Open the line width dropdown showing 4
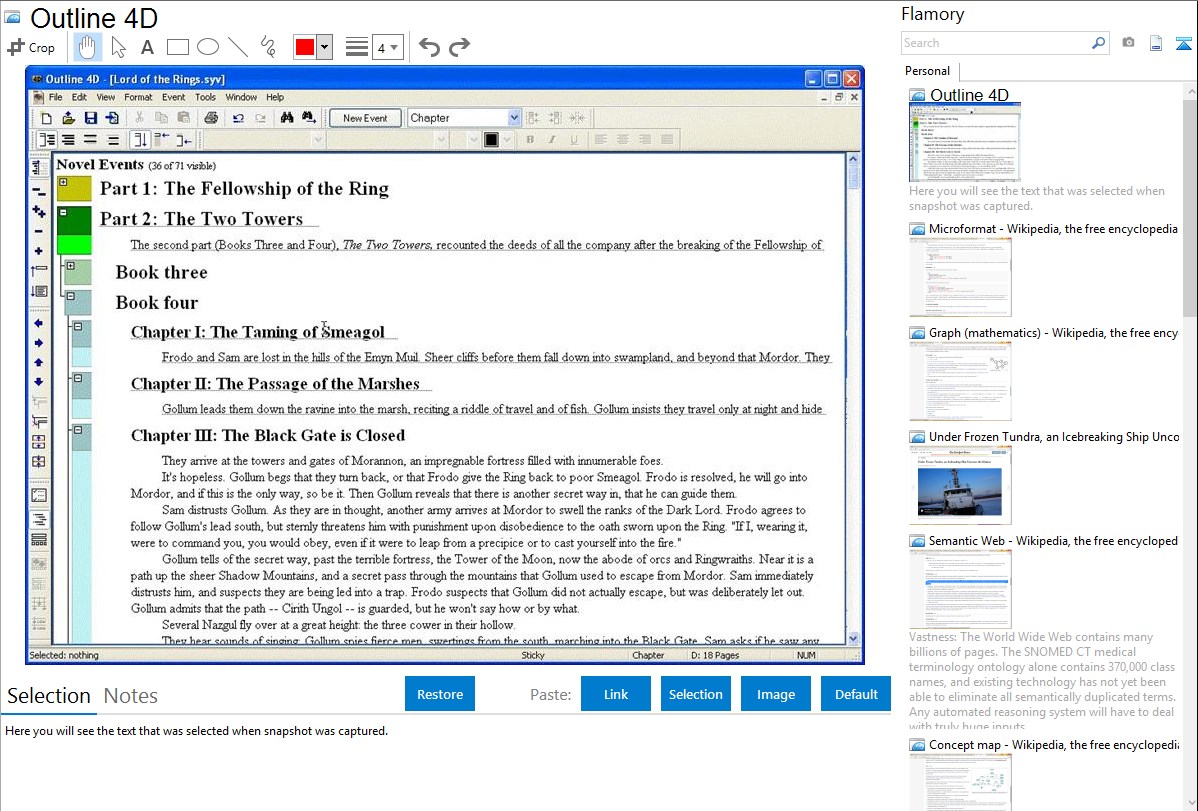The image size is (1198, 811). point(388,47)
